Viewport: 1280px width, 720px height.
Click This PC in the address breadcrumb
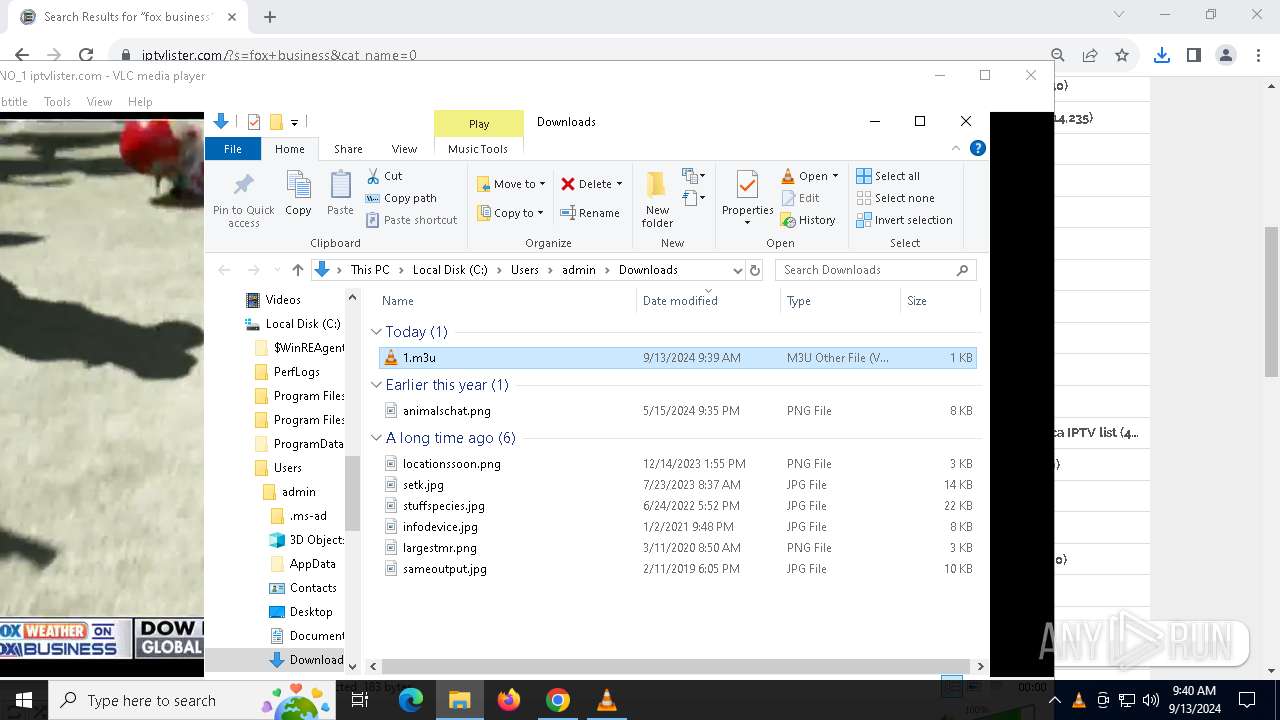(x=370, y=270)
